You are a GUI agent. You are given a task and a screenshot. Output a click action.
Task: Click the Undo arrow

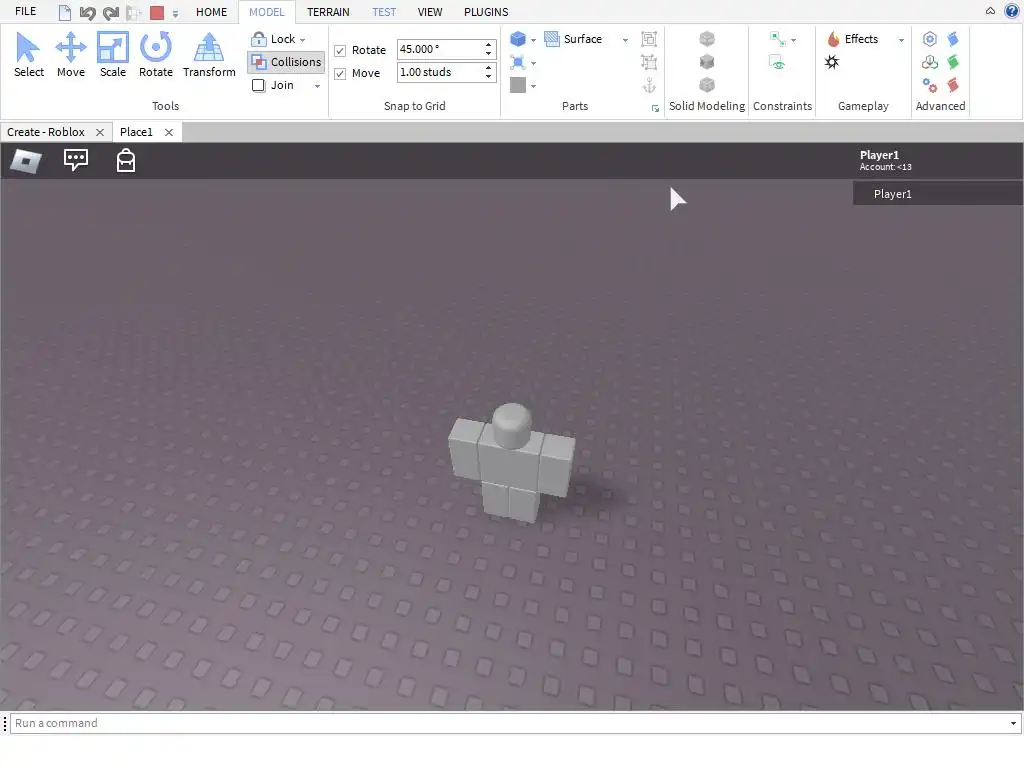click(x=88, y=12)
